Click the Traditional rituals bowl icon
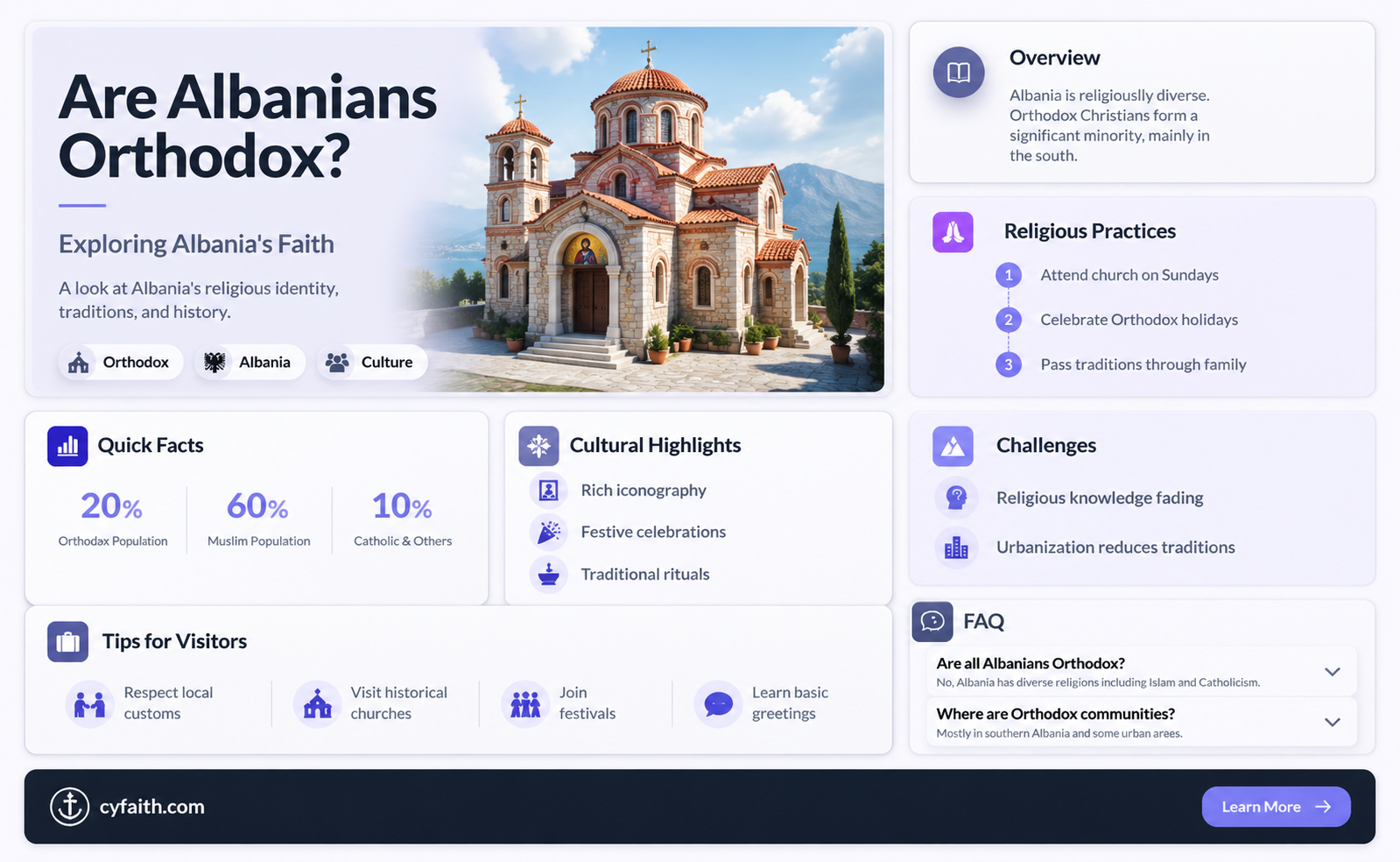The image size is (1400, 862). (x=549, y=575)
